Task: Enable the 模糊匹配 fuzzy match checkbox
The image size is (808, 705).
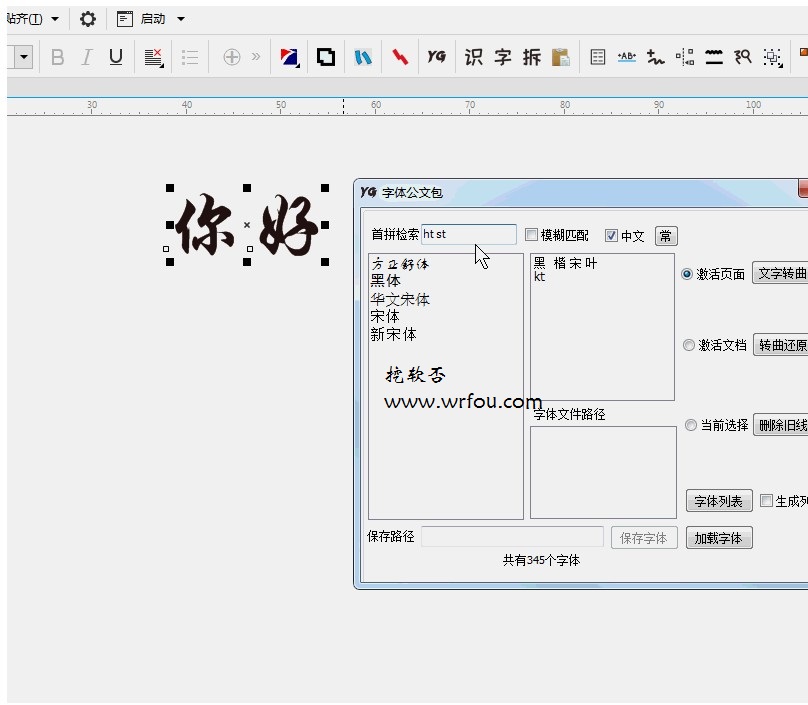Action: point(532,236)
